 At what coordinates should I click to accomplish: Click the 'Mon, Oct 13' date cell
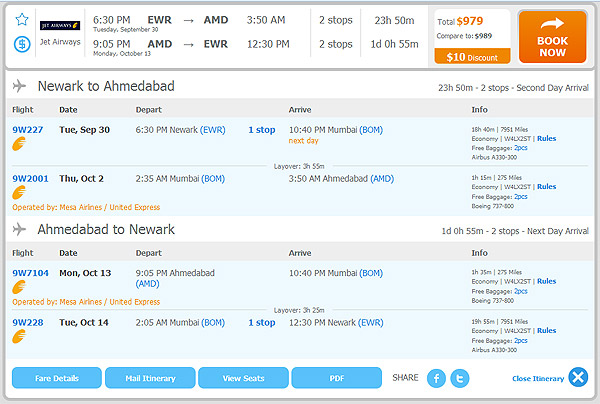85,273
